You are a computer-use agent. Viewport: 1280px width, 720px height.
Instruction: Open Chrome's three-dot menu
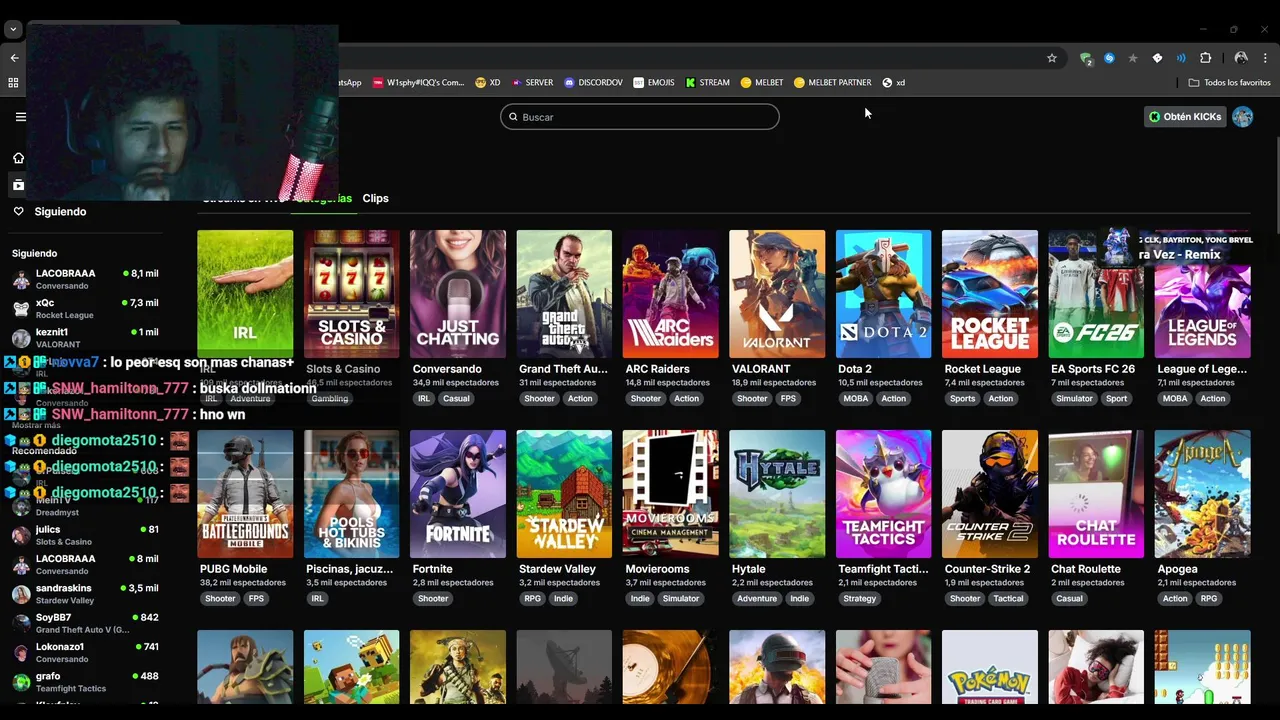point(1265,58)
